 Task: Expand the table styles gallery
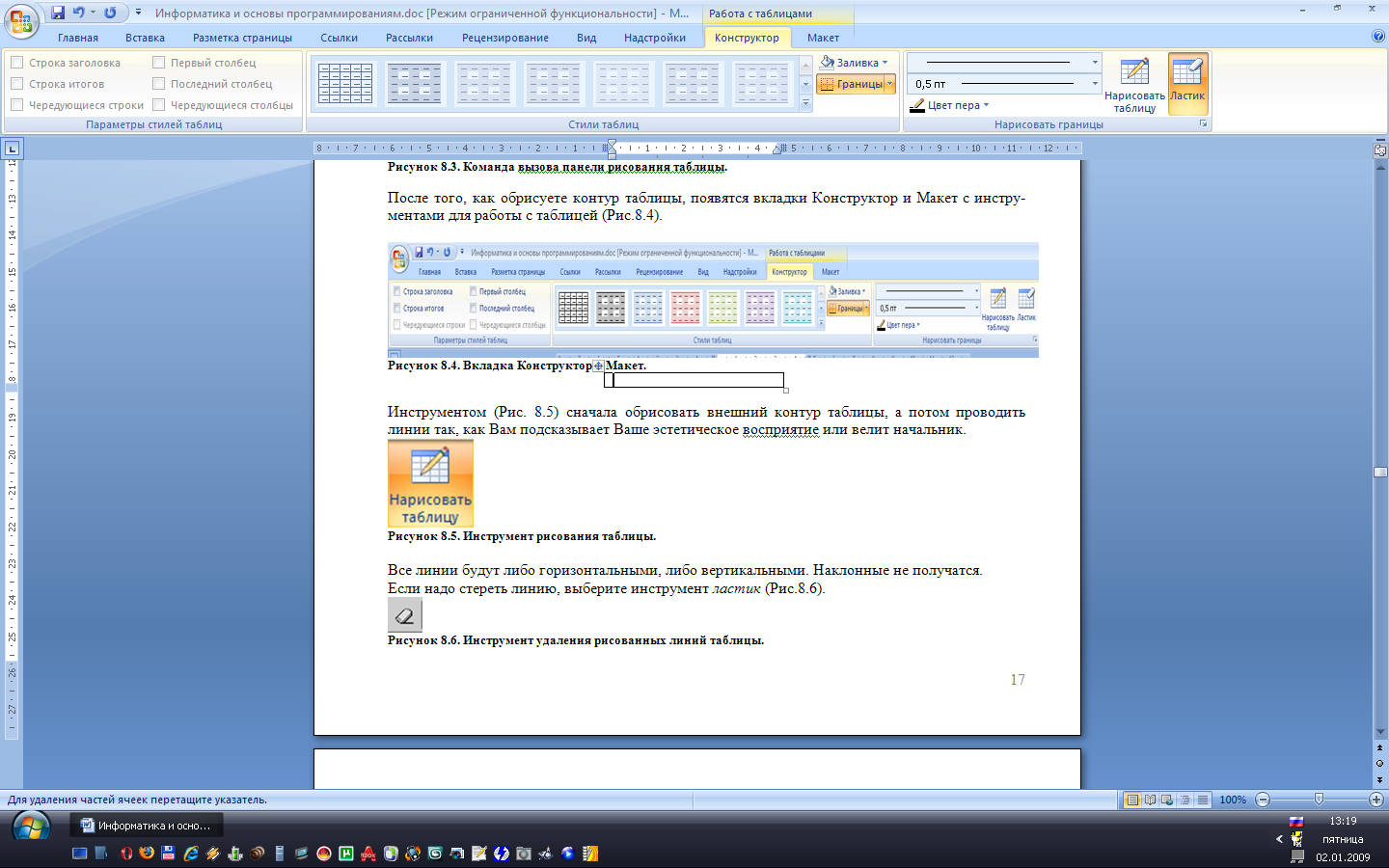click(806, 103)
